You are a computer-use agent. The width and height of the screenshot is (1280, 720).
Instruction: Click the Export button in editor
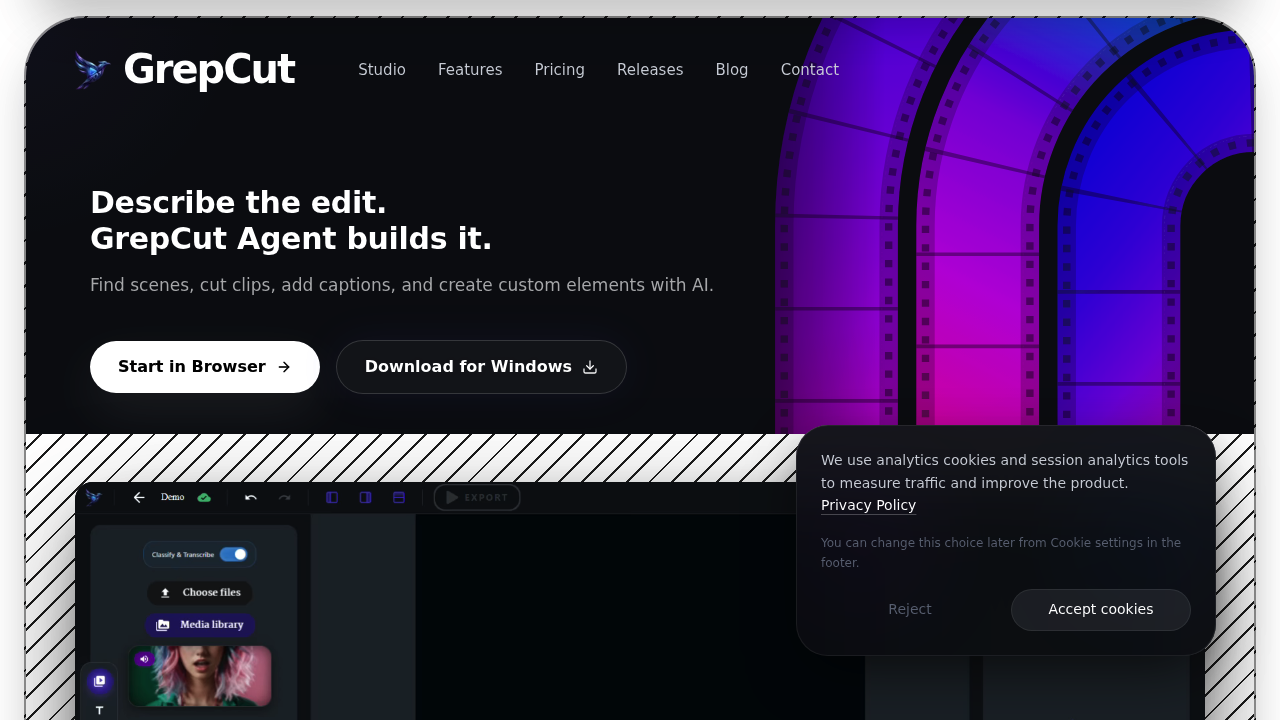pyautogui.click(x=477, y=497)
